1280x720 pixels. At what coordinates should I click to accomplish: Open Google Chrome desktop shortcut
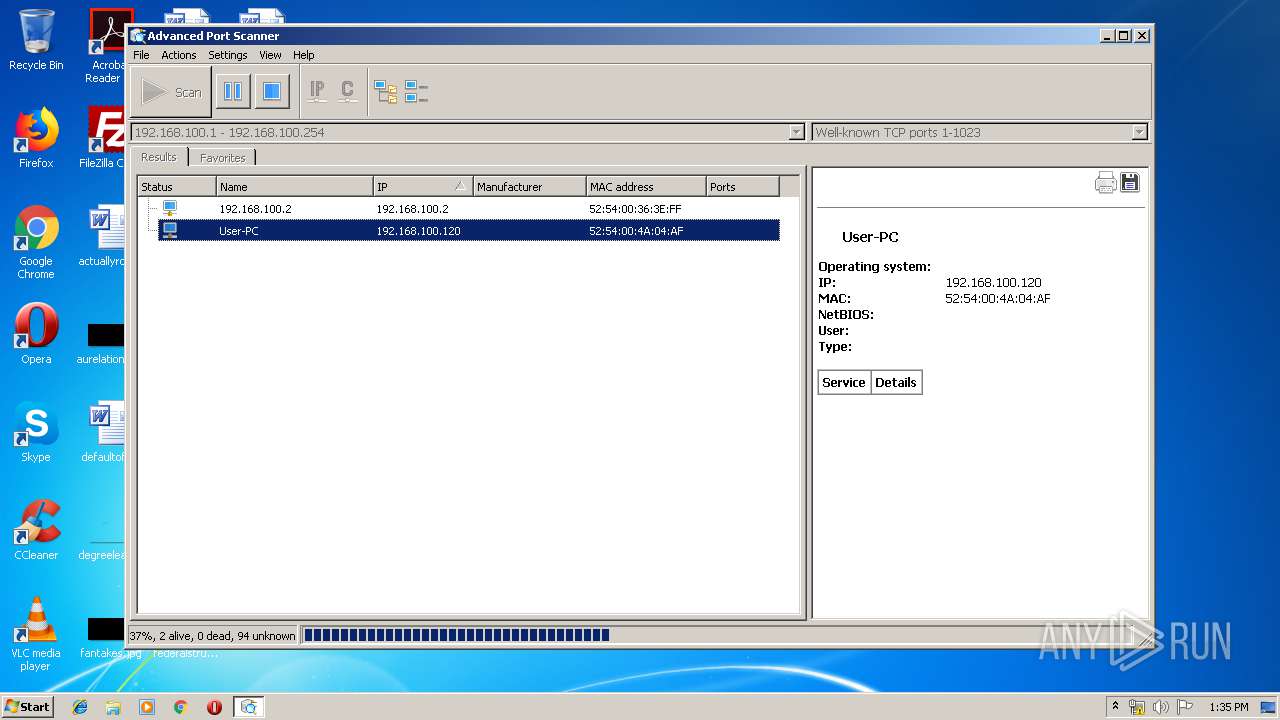[36, 242]
